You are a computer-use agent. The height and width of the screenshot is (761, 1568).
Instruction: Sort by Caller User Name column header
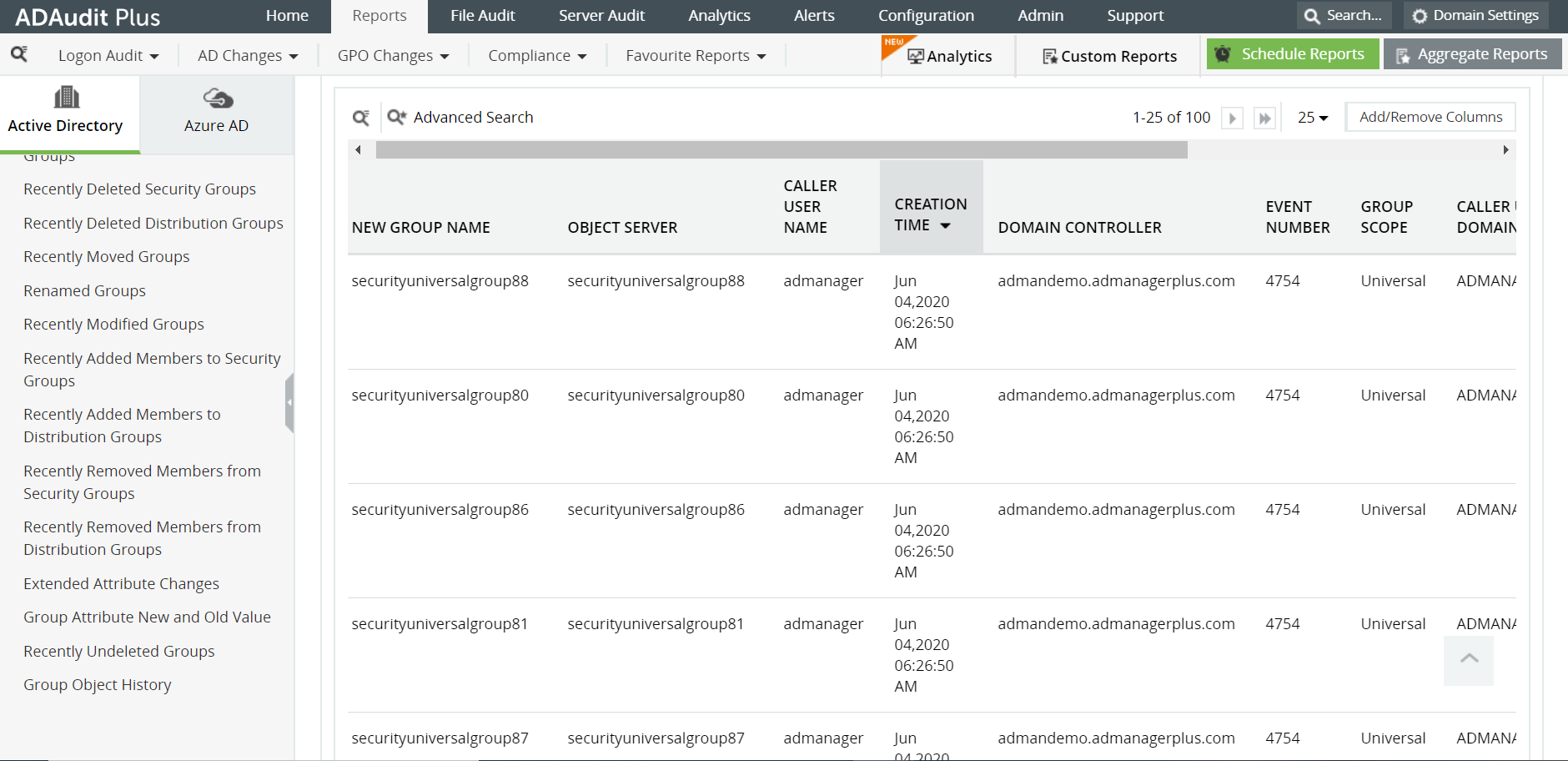810,207
